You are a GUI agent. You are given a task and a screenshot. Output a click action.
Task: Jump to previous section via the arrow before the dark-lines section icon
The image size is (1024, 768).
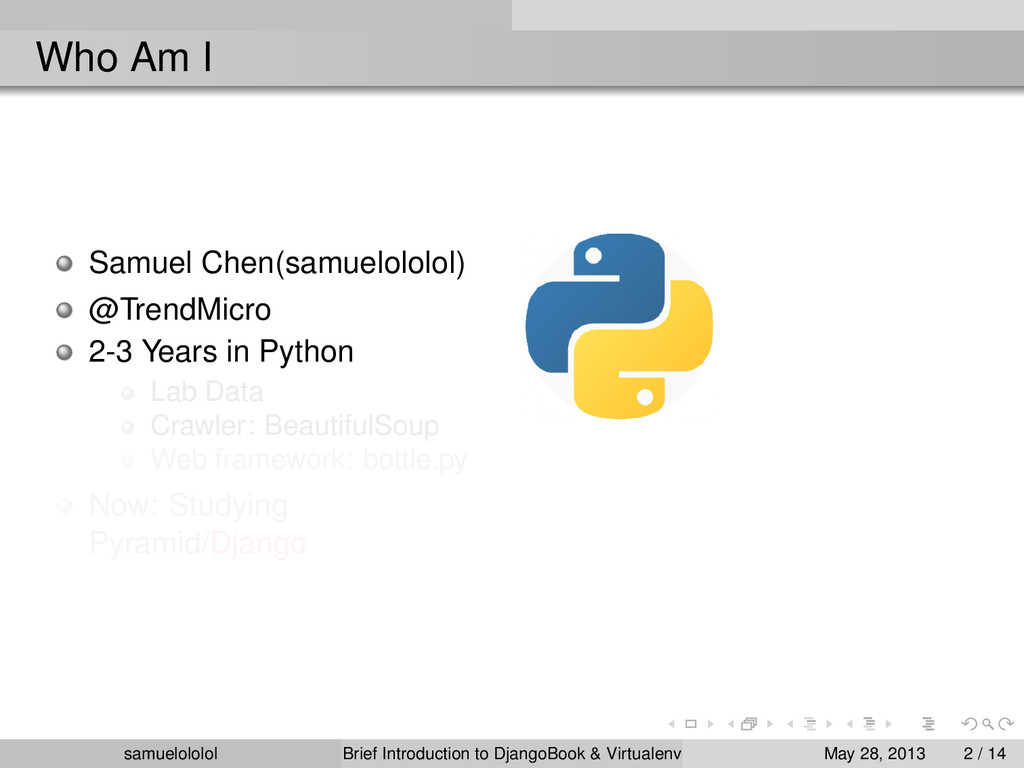pos(850,724)
